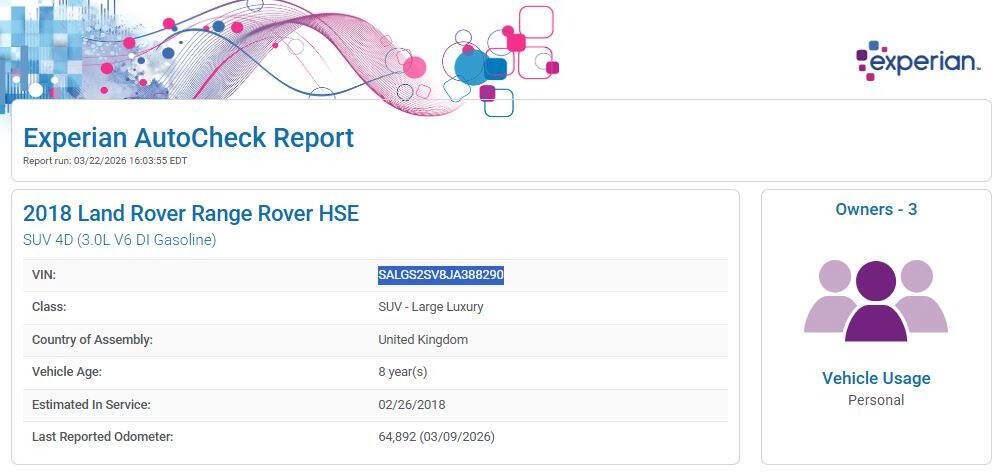Click the Country of Assembly label
This screenshot has width=1004, height=472.
tap(92, 339)
